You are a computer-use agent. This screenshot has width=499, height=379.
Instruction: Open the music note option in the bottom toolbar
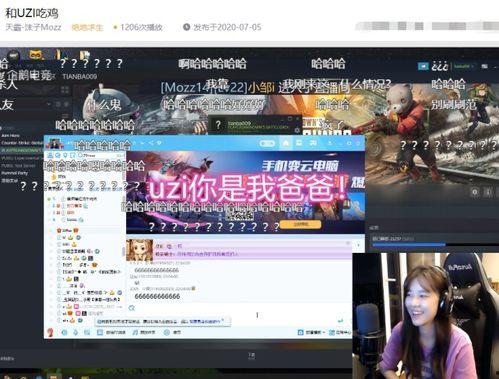pos(135,332)
